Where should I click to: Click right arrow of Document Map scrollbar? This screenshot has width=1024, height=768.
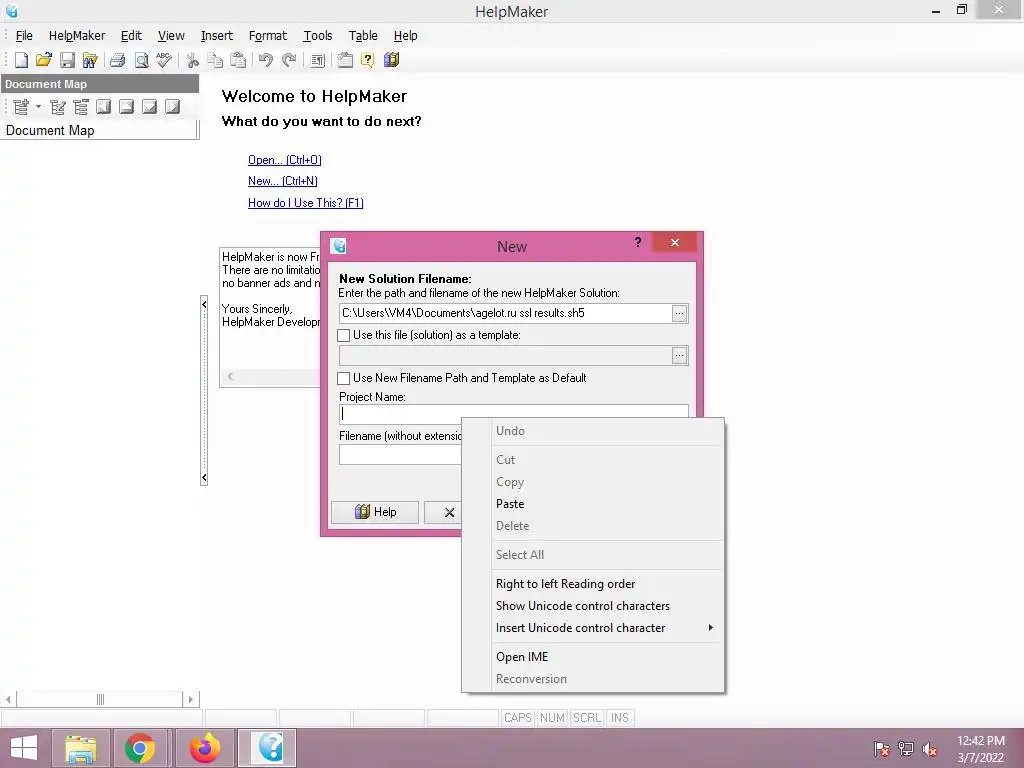click(191, 699)
